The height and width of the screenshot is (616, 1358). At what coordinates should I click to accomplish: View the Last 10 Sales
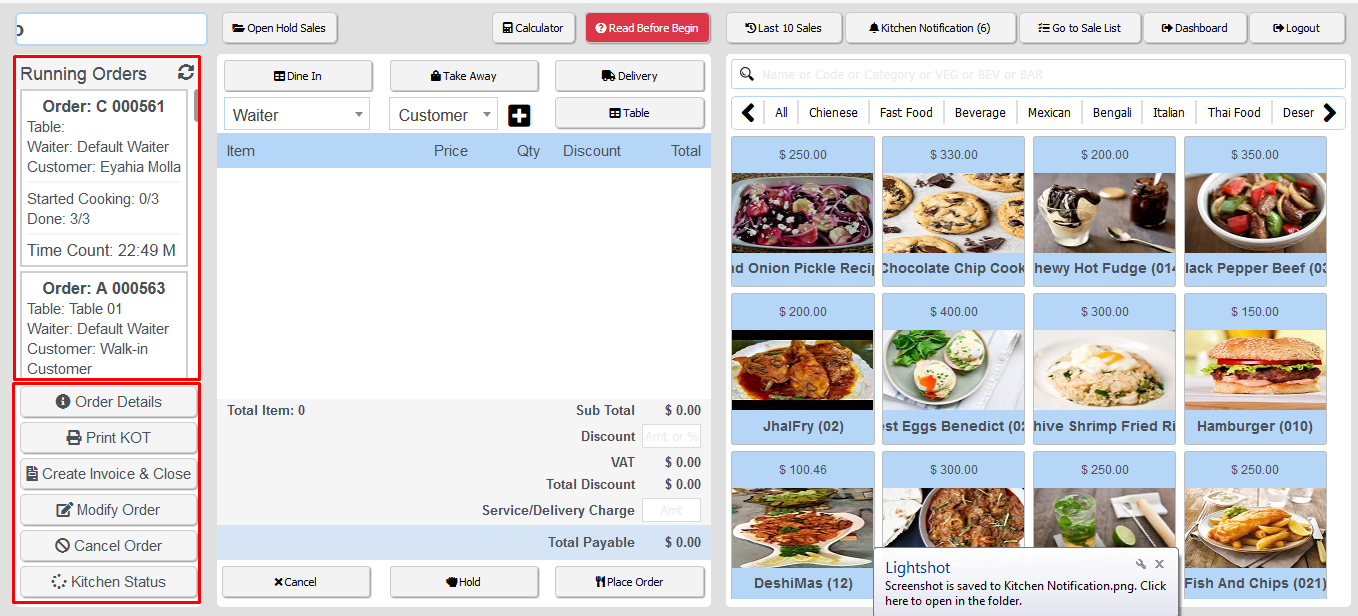coord(784,28)
